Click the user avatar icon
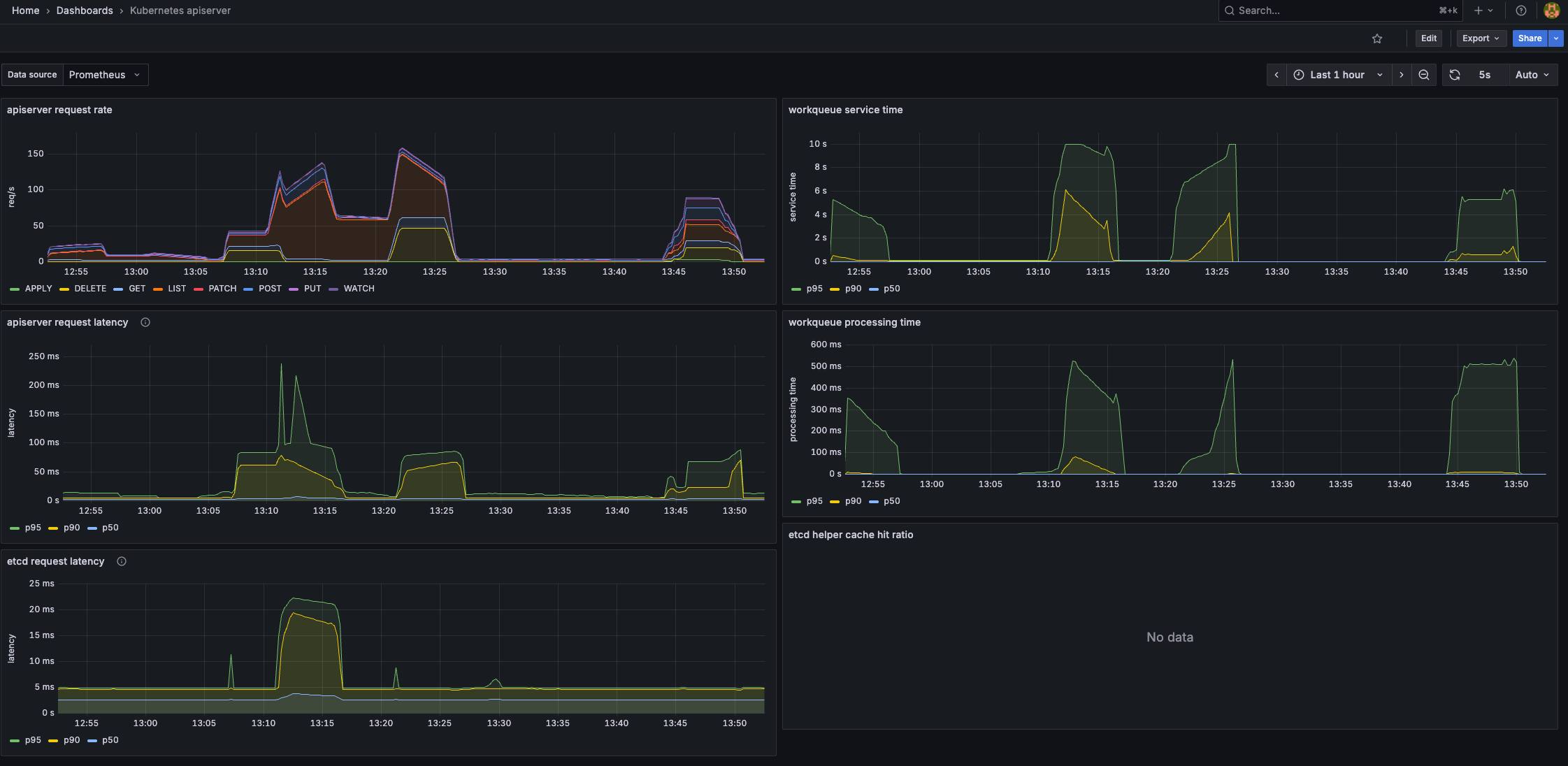This screenshot has height=766, width=1568. coord(1551,10)
